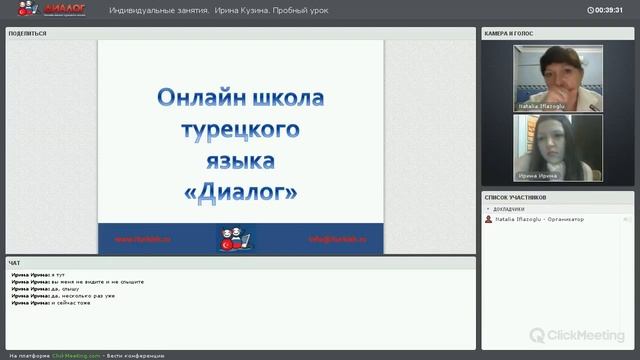Open the Чат panel header

click(x=240, y=263)
